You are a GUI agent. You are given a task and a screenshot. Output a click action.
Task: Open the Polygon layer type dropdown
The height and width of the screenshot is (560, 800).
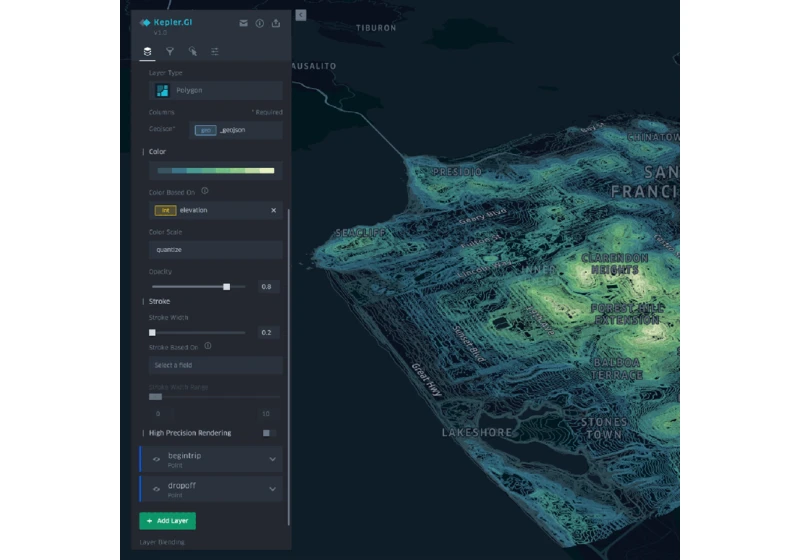coord(216,90)
